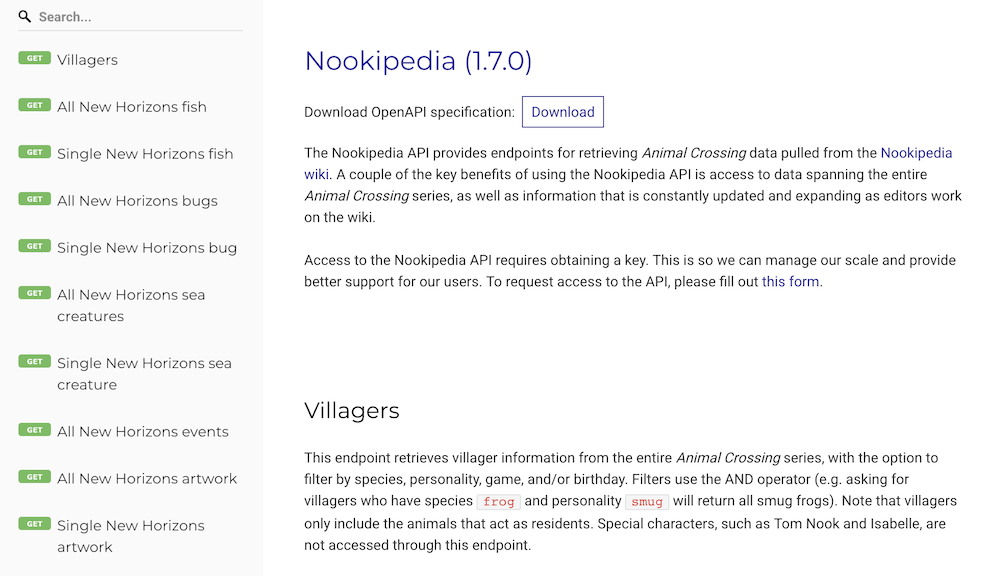
Task: Click the GET badge beside All New Horizons fish
Action: click(33, 105)
